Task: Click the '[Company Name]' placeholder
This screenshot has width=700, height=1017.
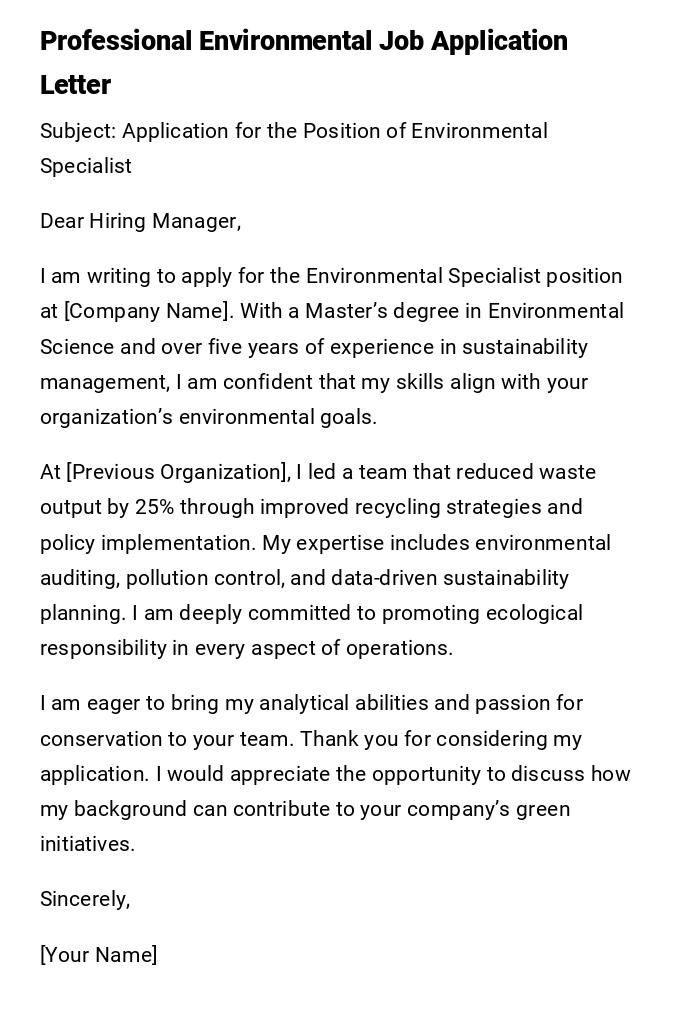Action: tap(148, 312)
